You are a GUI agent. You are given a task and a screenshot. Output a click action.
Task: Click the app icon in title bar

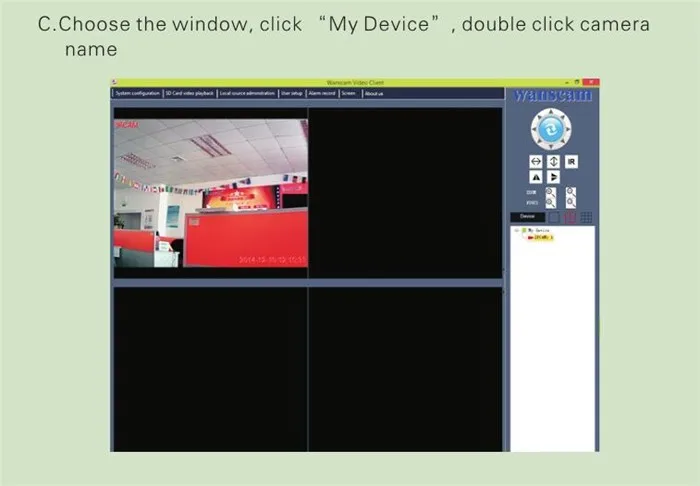tap(114, 82)
